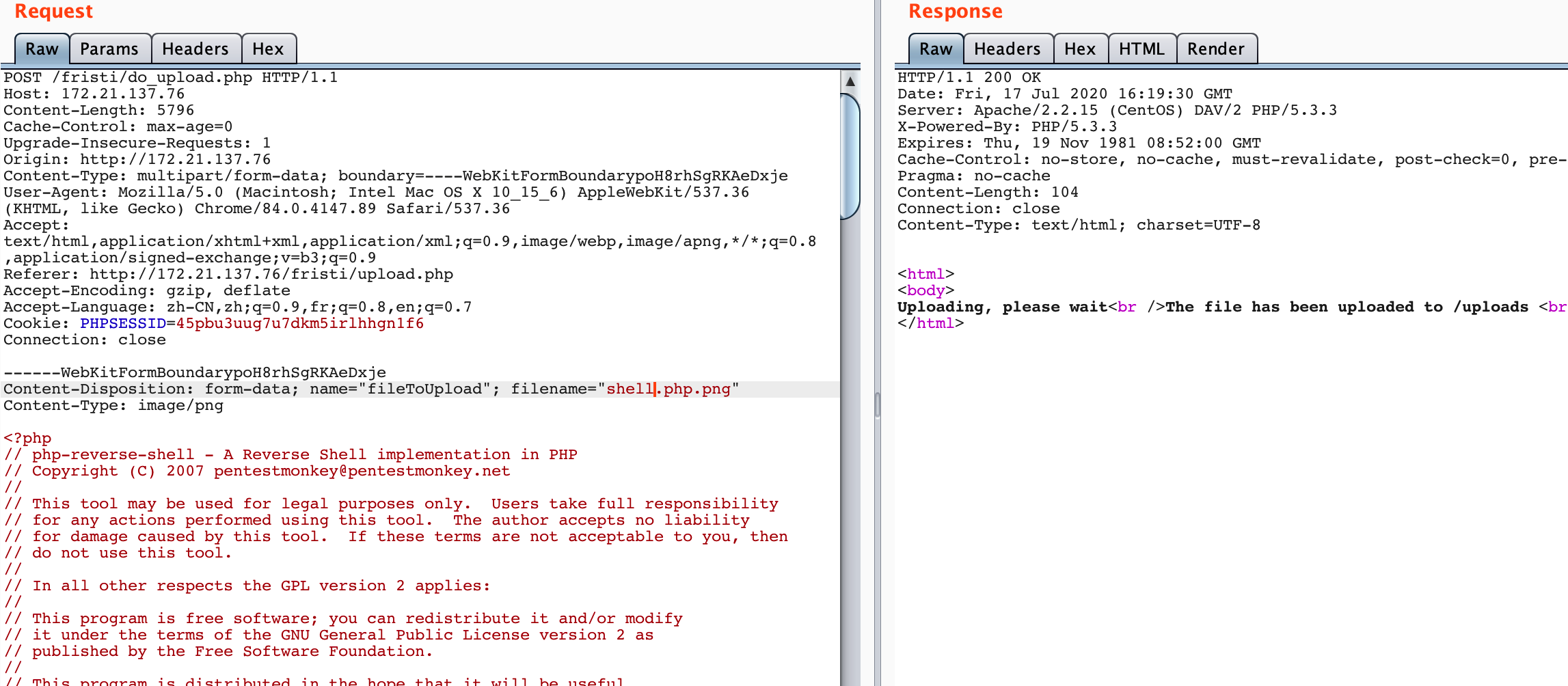Screen dimensions: 1568x686
Task: Click the Origin: http://172.21.137.76 header
Action: pyautogui.click(x=137, y=159)
